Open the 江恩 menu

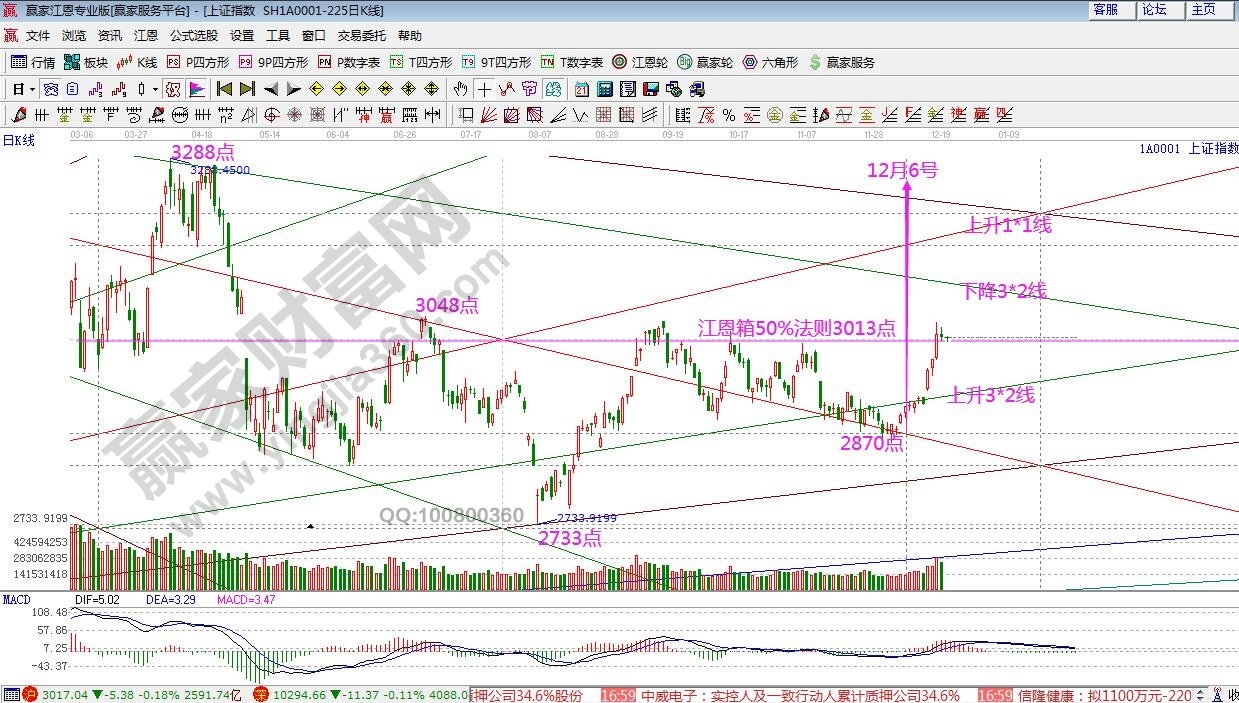[x=146, y=35]
